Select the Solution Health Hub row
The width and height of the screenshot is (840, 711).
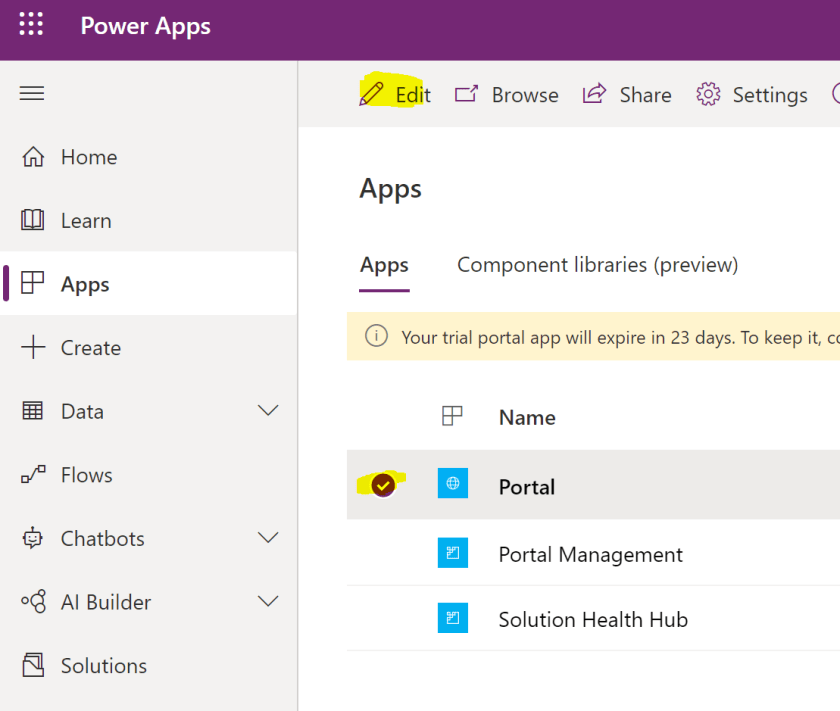[x=593, y=619]
